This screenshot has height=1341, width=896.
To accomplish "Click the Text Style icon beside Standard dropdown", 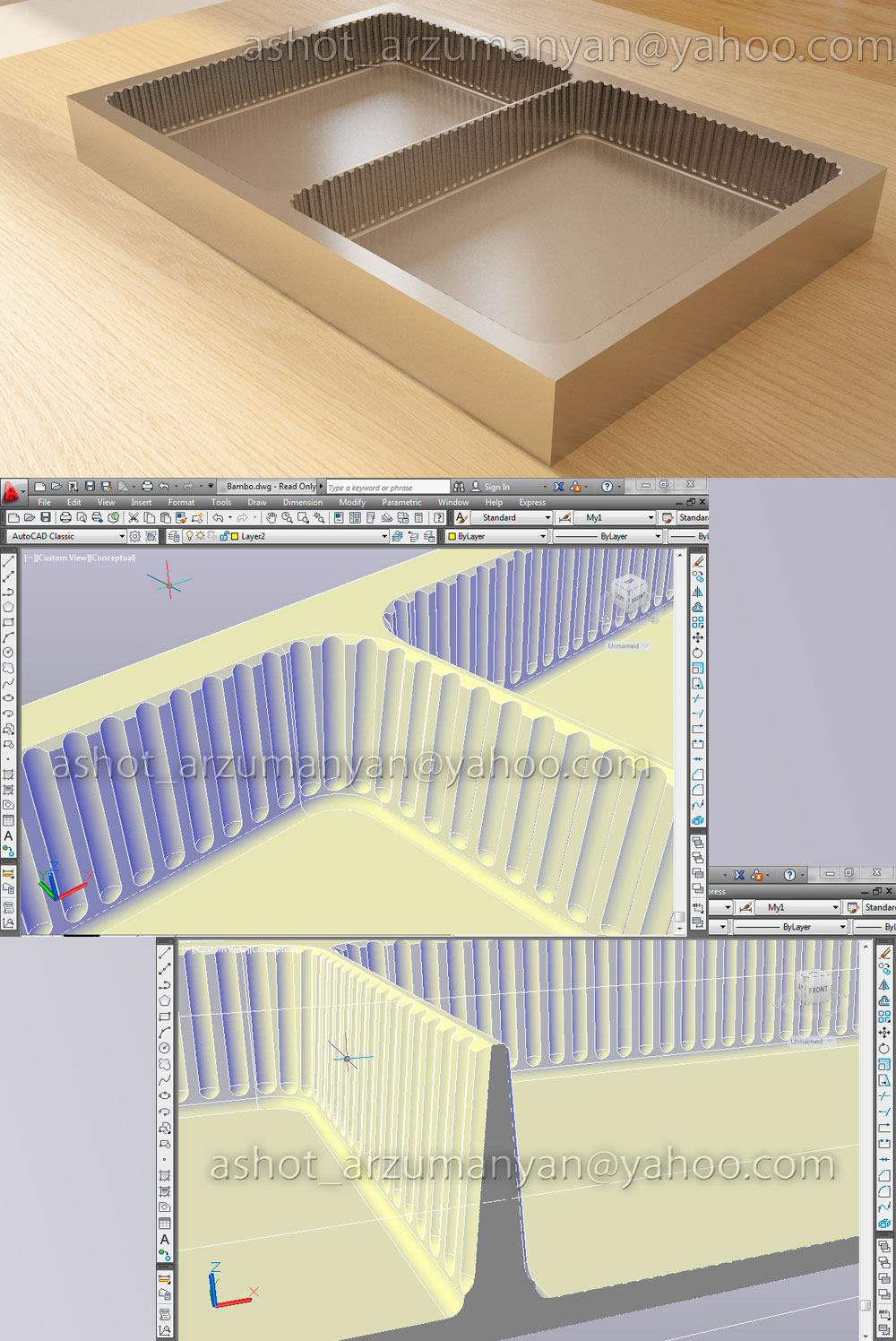I will 461,517.
